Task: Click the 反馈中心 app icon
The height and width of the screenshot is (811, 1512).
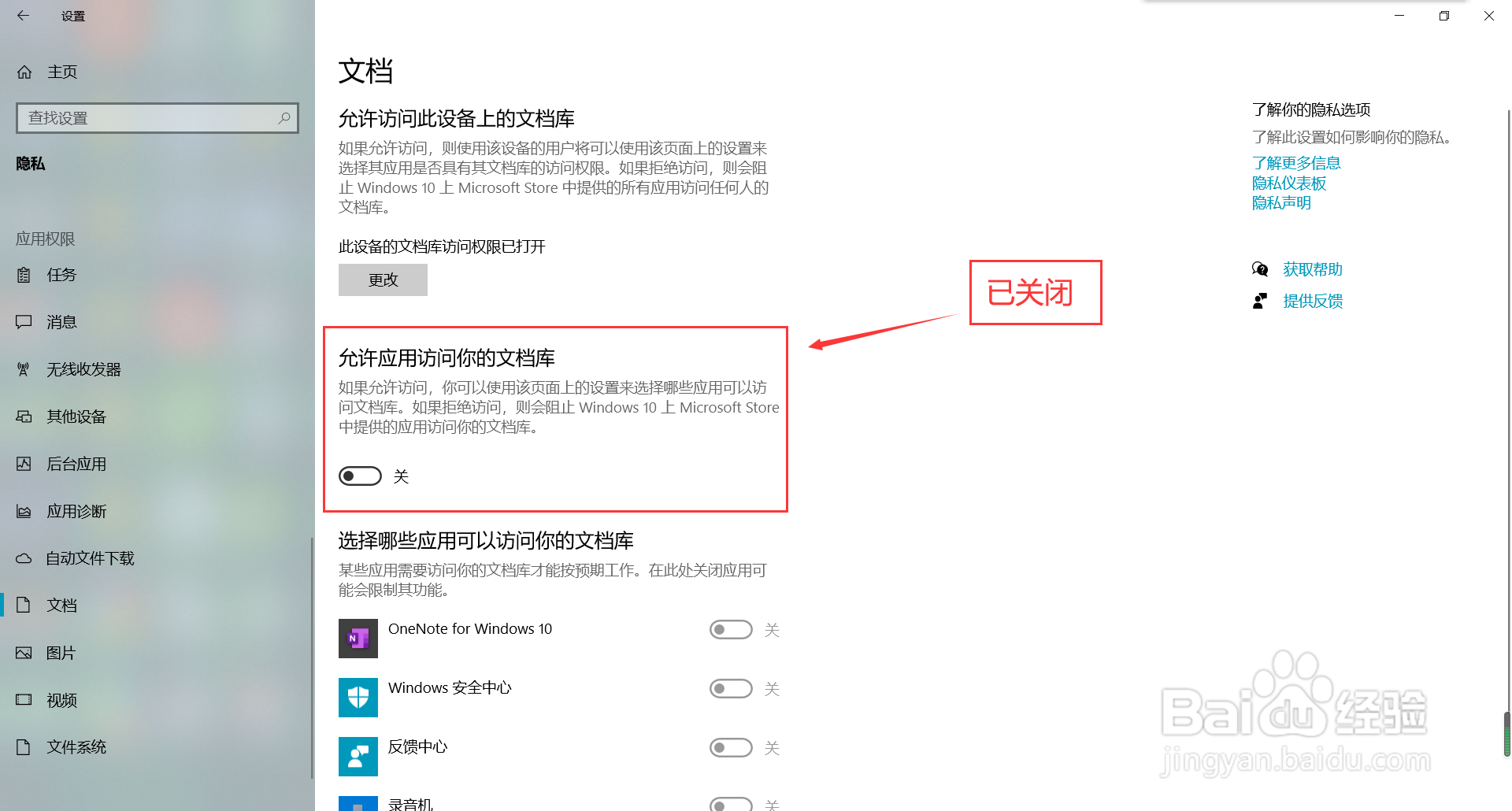Action: pyautogui.click(x=358, y=756)
